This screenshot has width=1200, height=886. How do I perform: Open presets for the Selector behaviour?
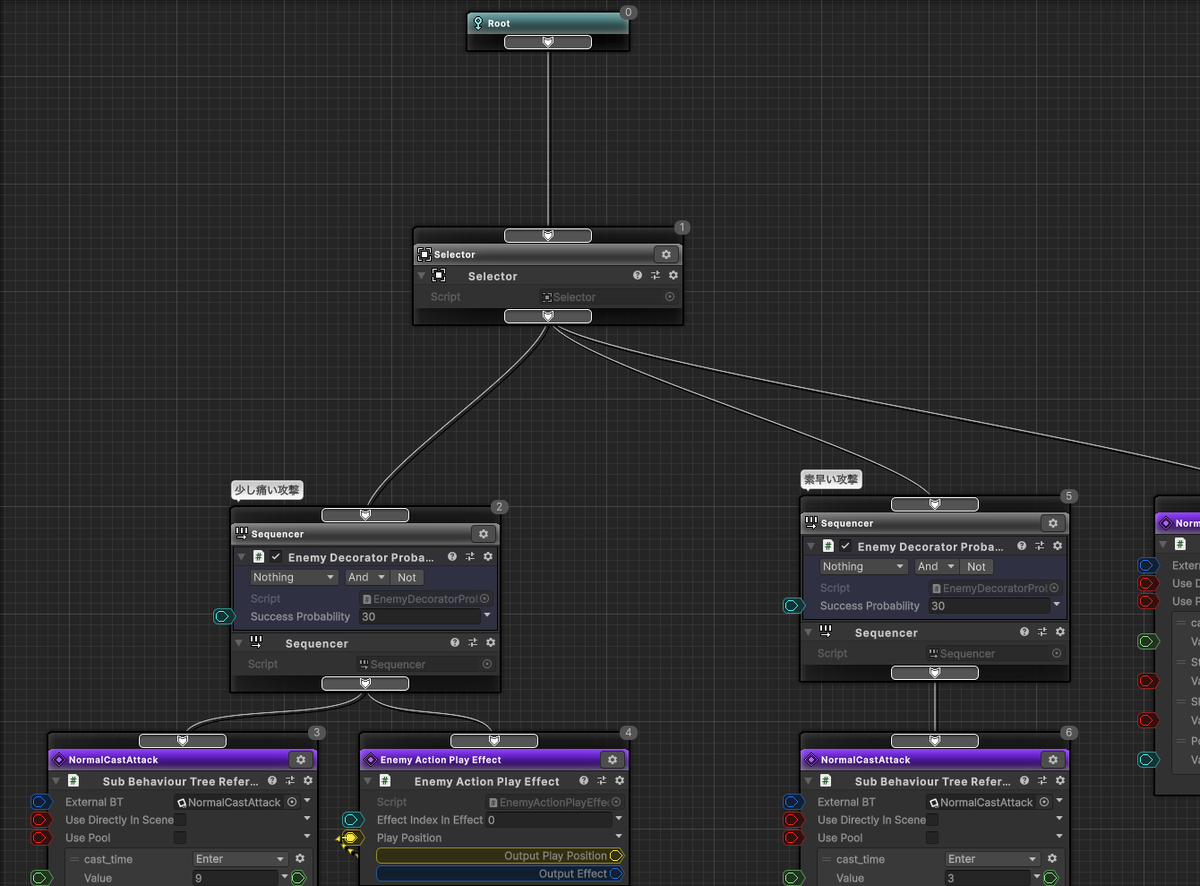pyautogui.click(x=656, y=276)
